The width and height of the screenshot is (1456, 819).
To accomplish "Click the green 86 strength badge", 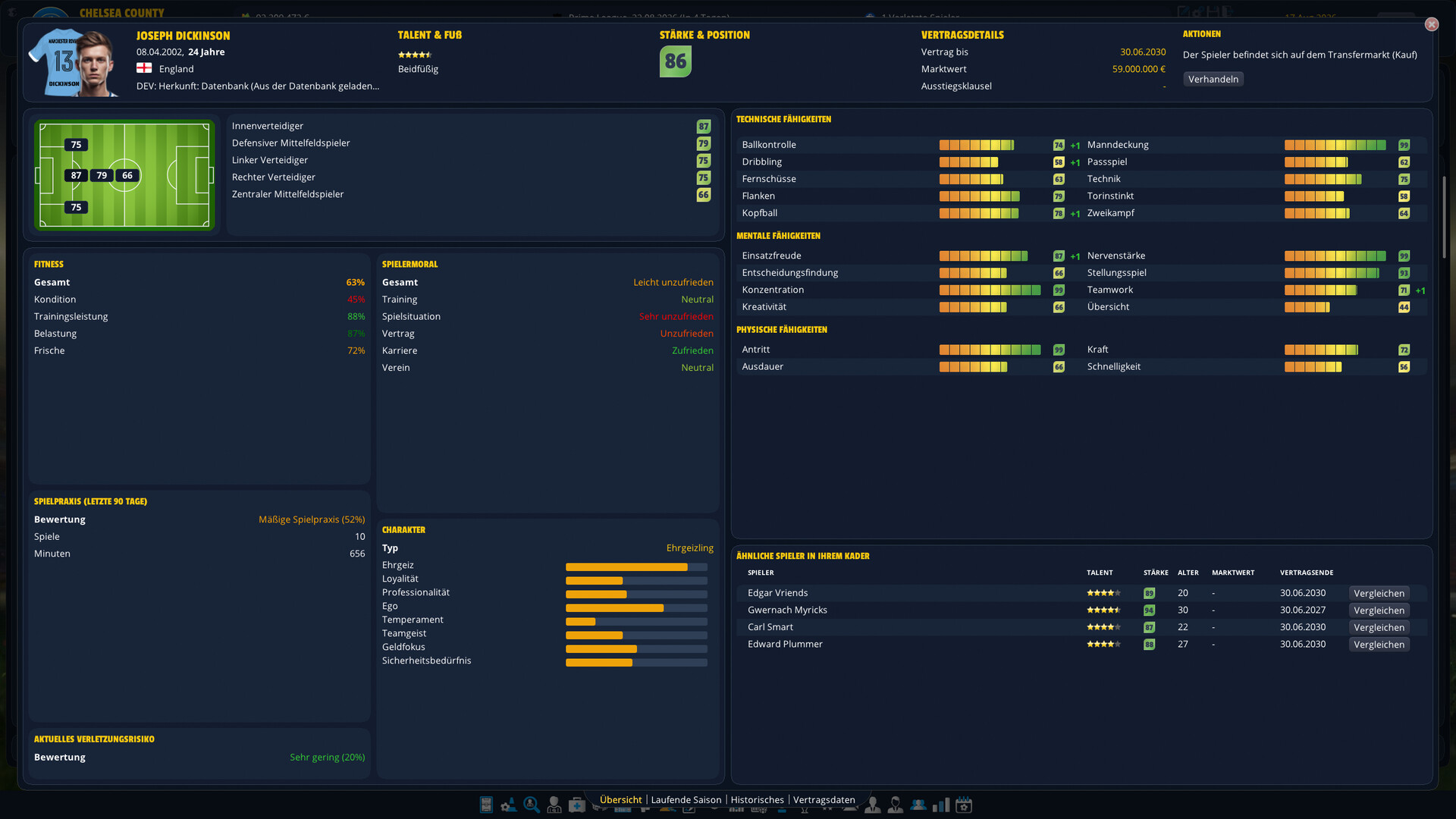I will pos(676,61).
